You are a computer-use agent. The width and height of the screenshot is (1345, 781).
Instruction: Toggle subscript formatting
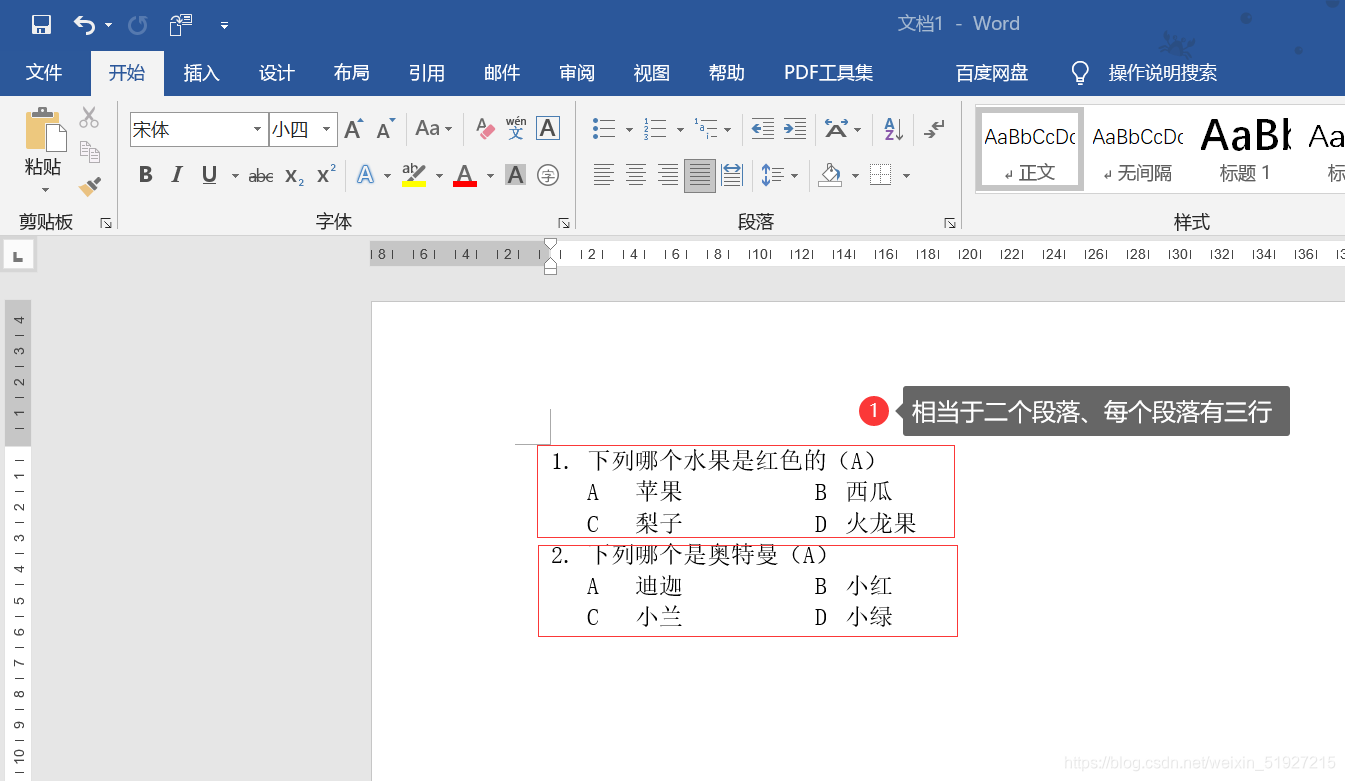pos(294,176)
